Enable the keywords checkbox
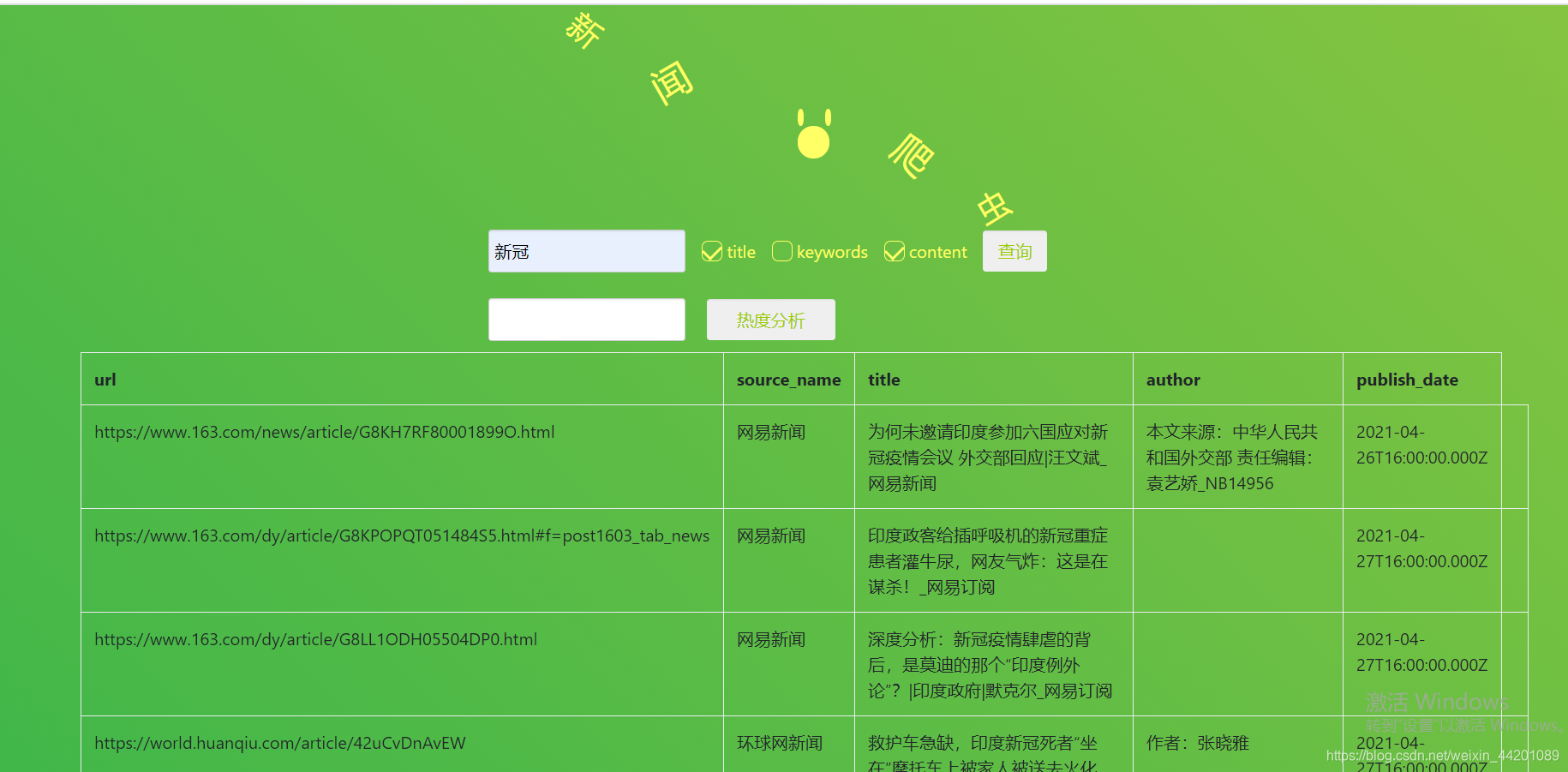Viewport: 1568px width, 772px height. tap(782, 251)
